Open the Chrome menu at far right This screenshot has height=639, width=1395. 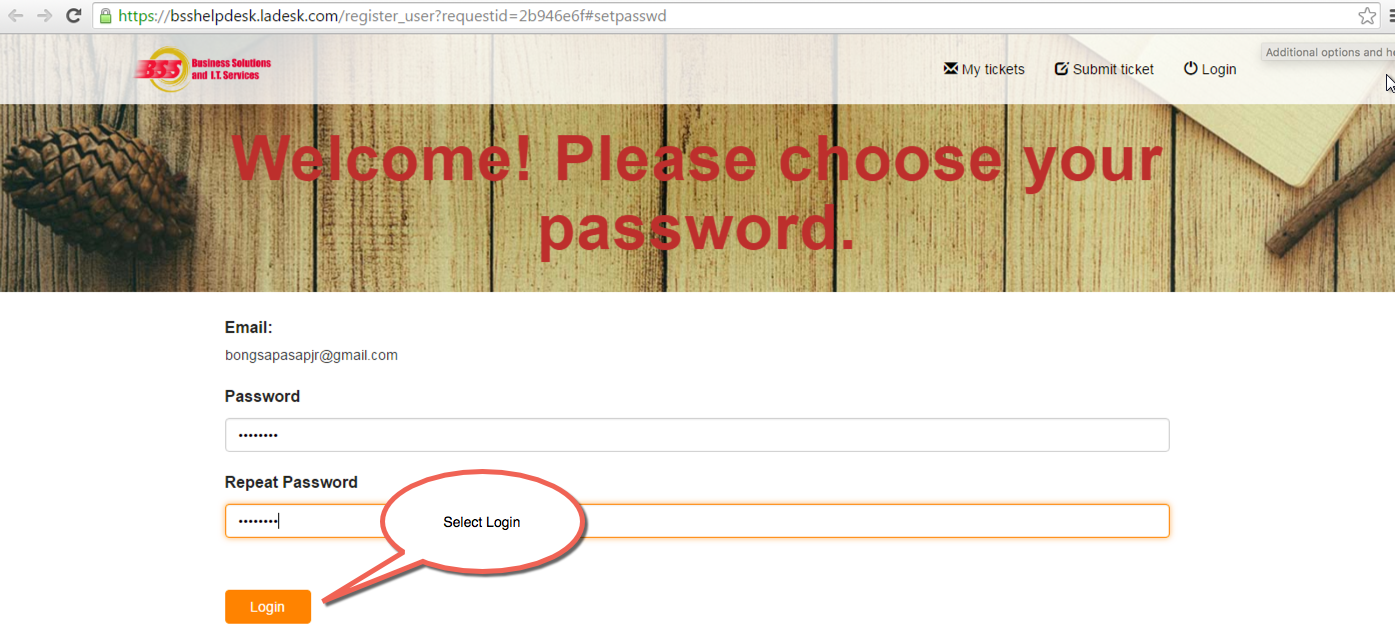coord(1391,15)
